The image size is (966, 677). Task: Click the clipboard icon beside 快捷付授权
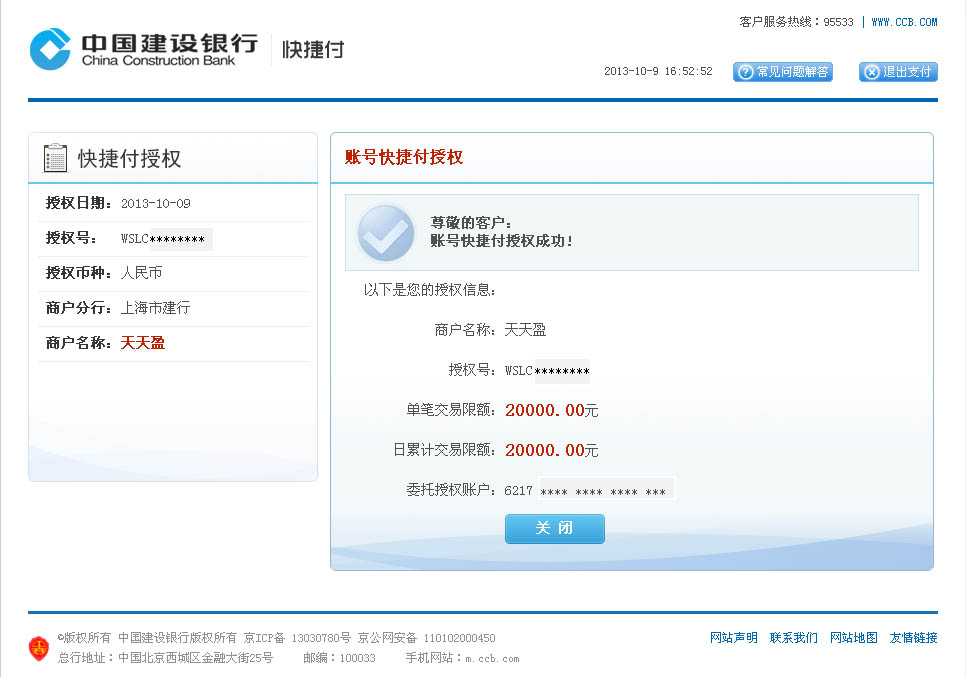pyautogui.click(x=55, y=158)
